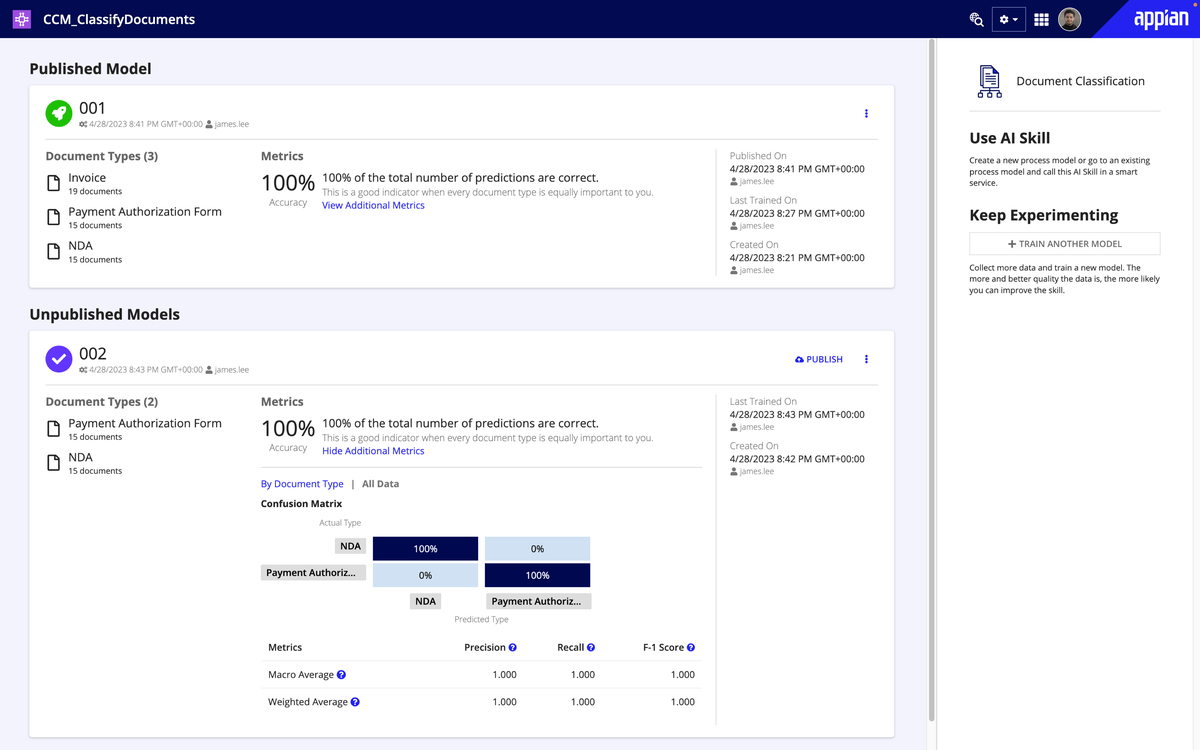
Task: Click Train Another Model button
Action: 1064,244
